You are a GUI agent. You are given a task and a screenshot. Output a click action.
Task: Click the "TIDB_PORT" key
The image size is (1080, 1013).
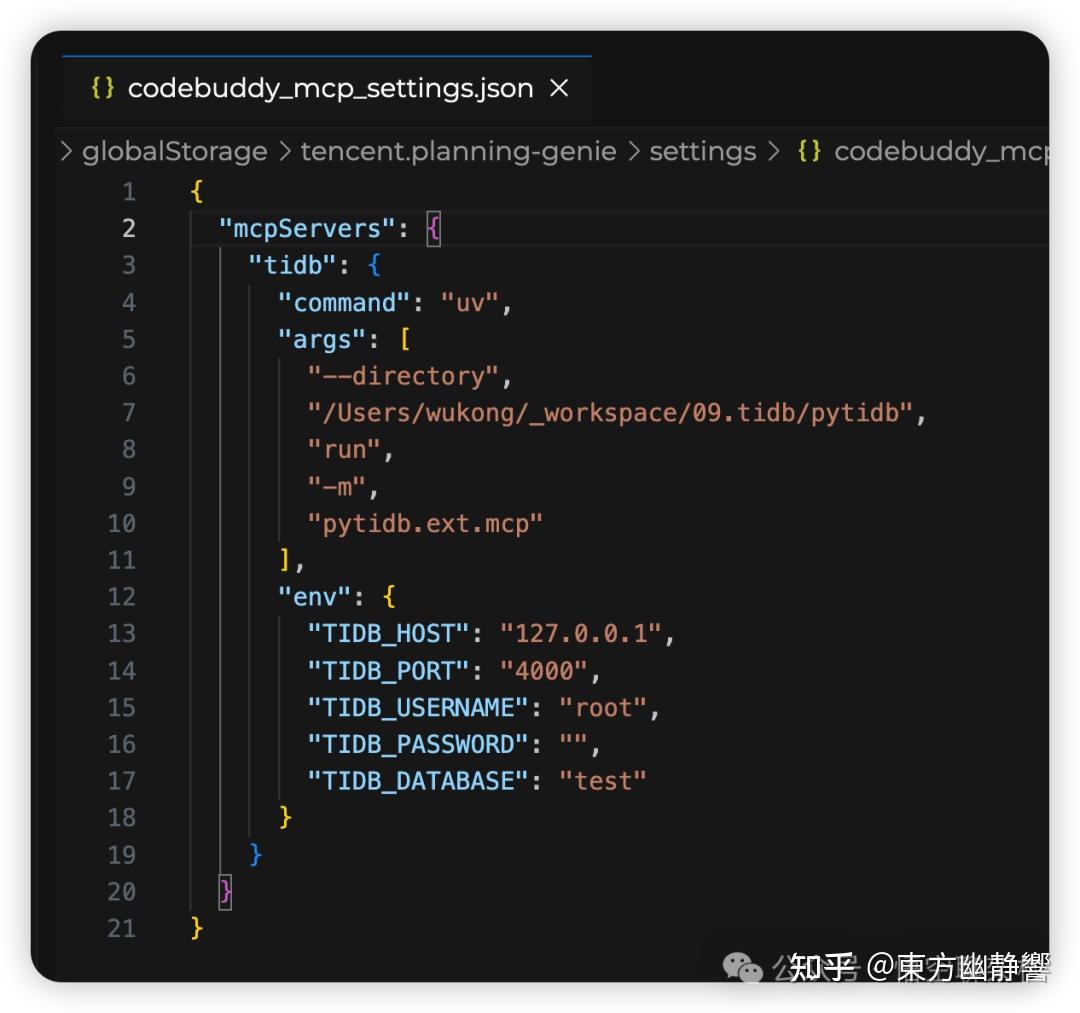tap(388, 670)
